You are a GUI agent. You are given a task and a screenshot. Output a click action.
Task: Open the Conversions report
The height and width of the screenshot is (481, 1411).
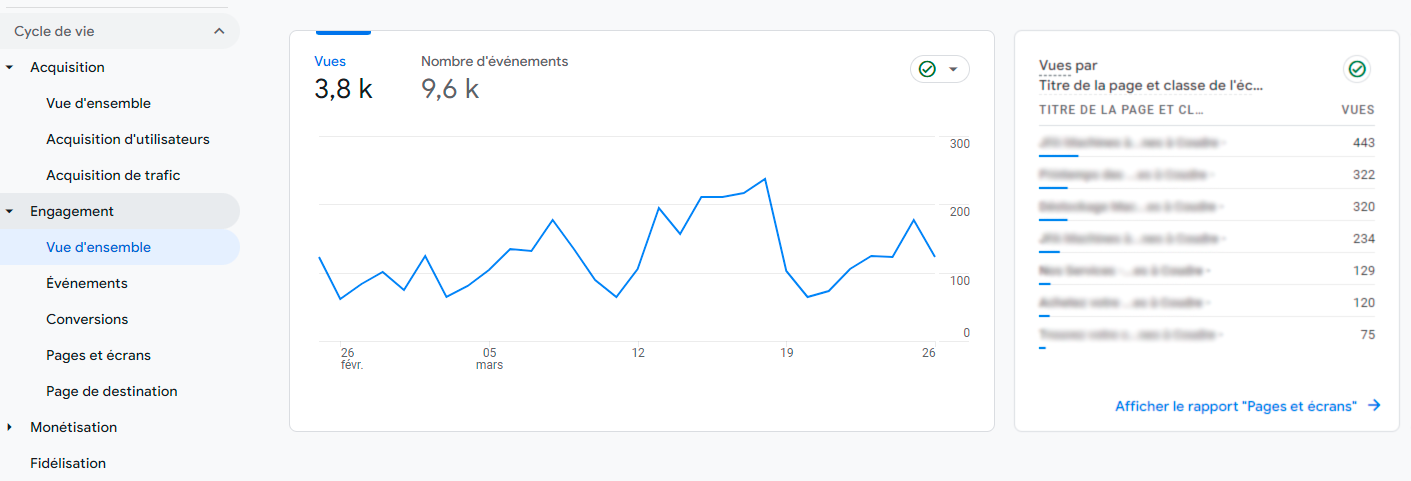pos(87,320)
